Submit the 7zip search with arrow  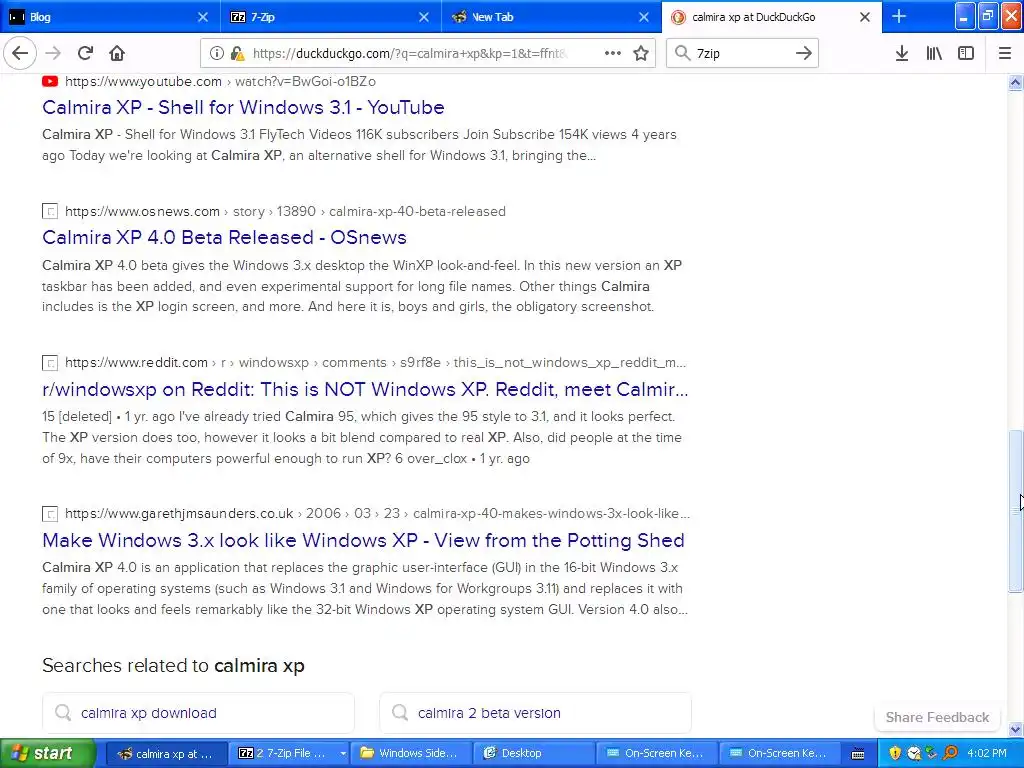803,53
